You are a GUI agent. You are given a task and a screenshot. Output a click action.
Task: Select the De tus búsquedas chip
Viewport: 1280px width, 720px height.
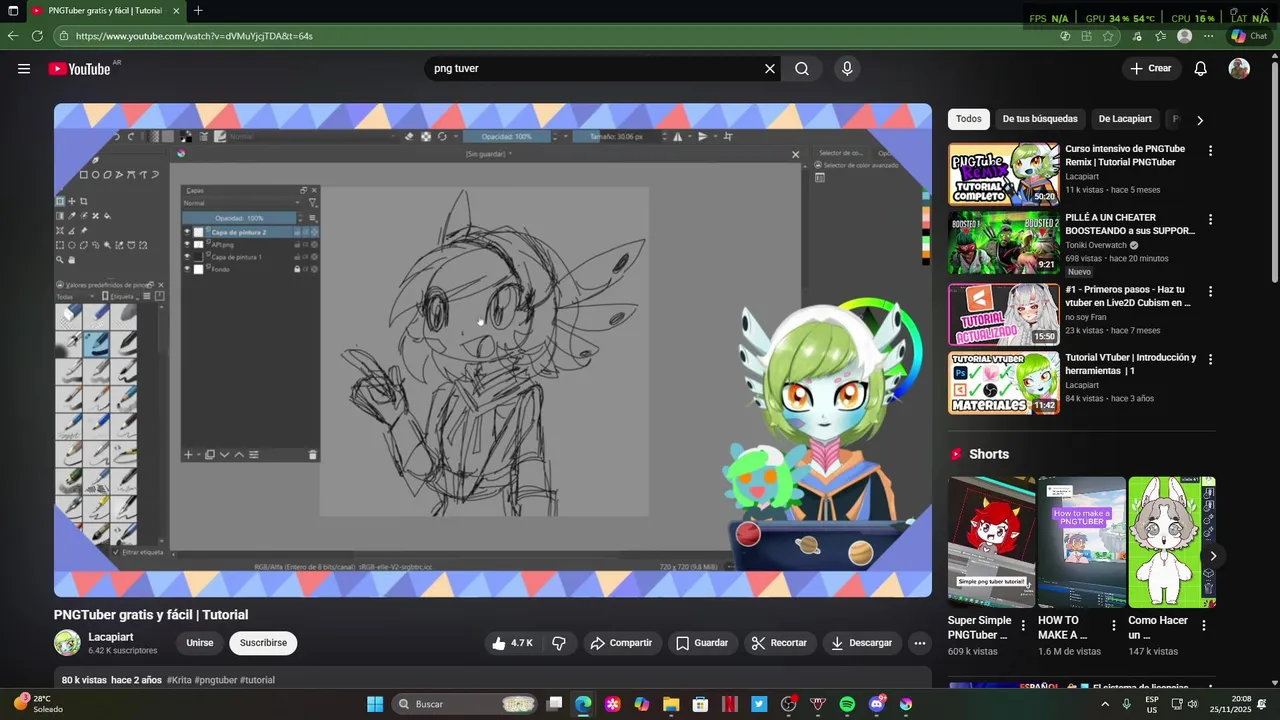[x=1040, y=119]
